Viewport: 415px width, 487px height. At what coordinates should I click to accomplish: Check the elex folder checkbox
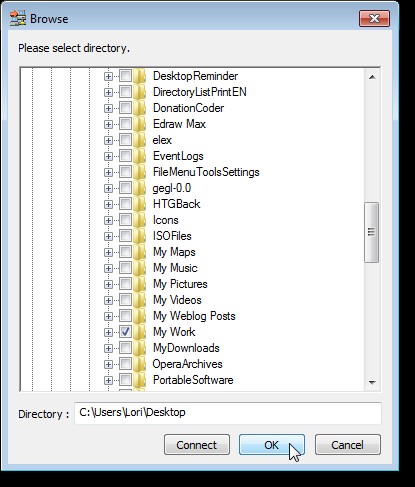tap(125, 140)
